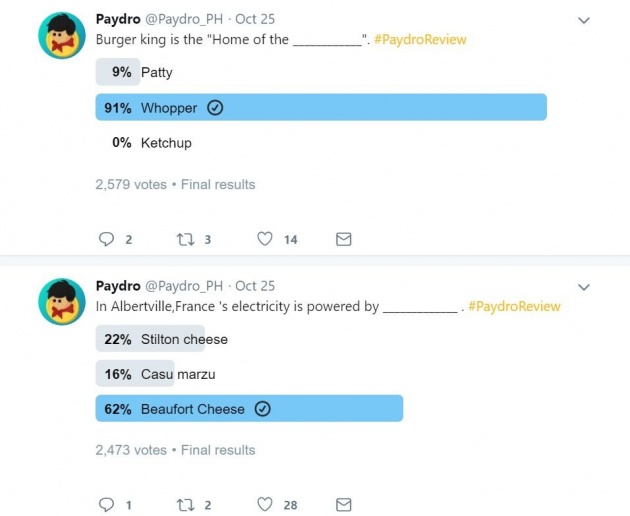Image resolution: width=630 pixels, height=516 pixels.
Task: Like the Burger King poll tweet
Action: coord(265,239)
